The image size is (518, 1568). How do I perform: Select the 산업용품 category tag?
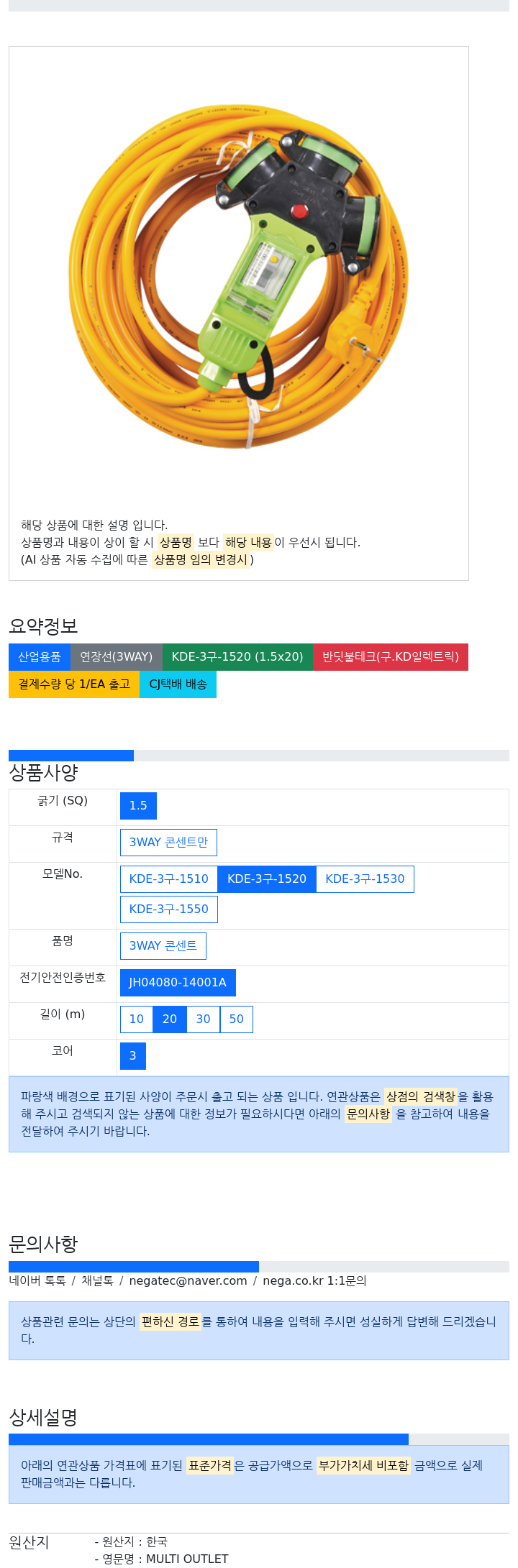click(x=40, y=657)
